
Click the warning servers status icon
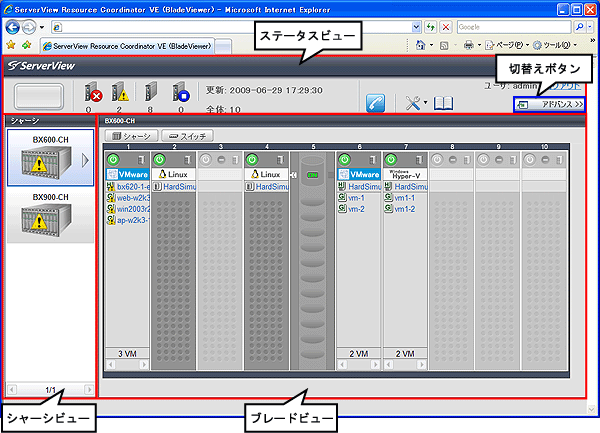point(120,93)
